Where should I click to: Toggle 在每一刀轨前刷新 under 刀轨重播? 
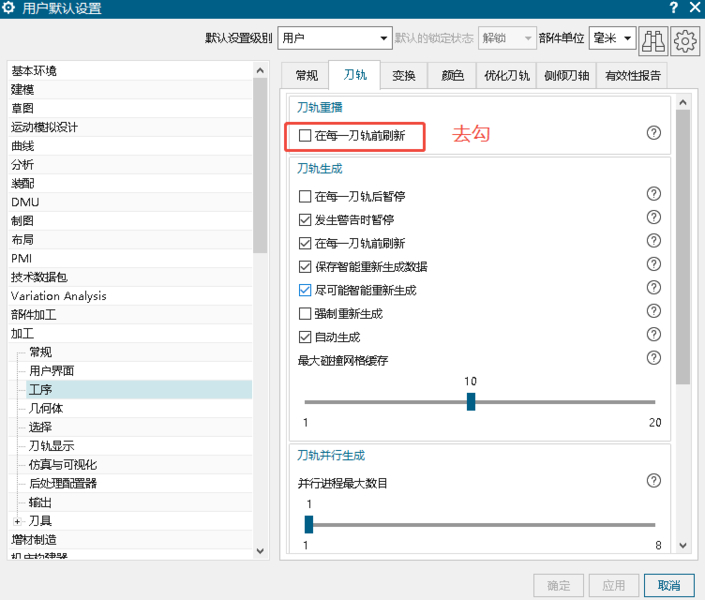click(305, 135)
